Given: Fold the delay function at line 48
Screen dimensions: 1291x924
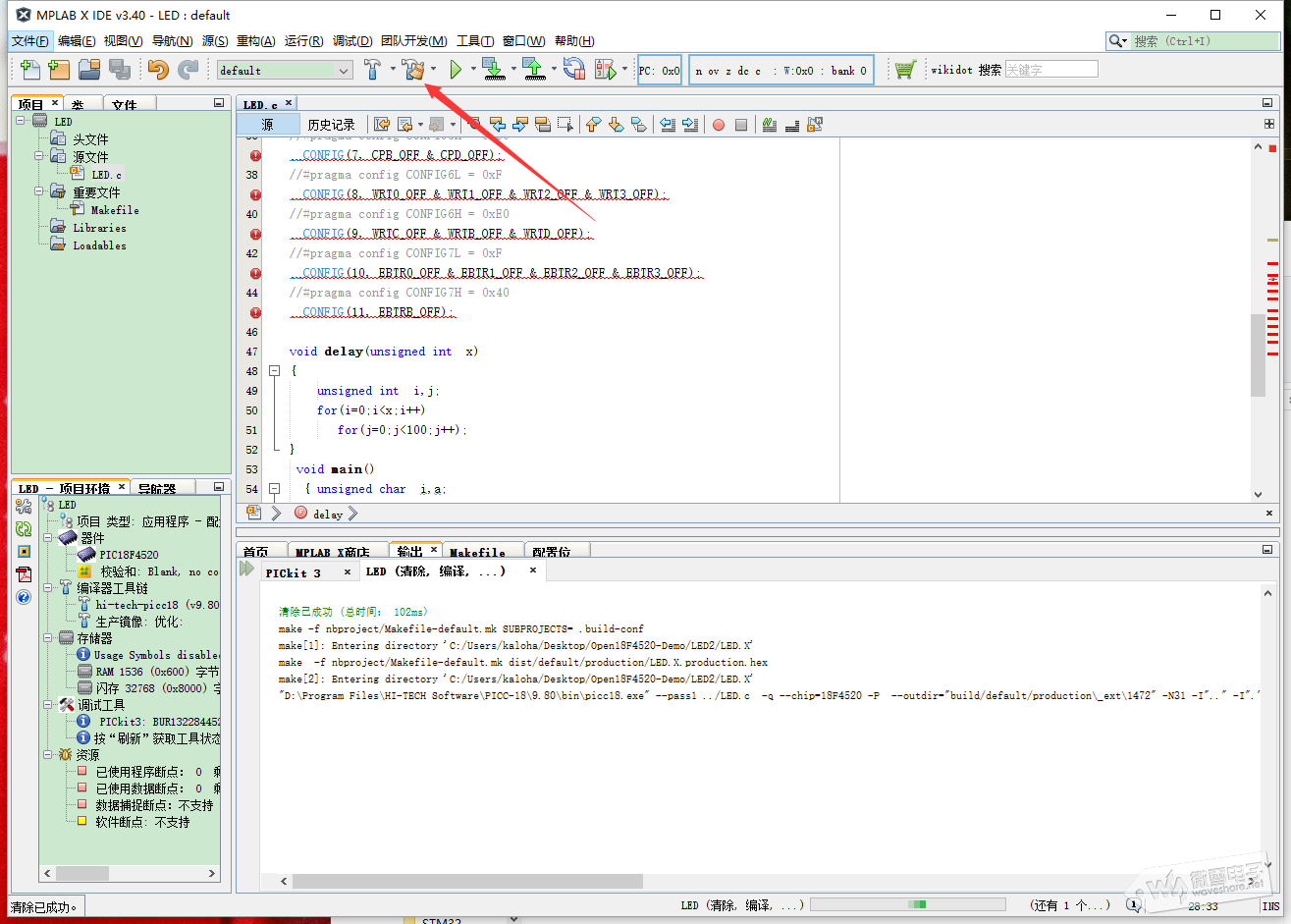Looking at the screenshot, I should click(x=274, y=371).
